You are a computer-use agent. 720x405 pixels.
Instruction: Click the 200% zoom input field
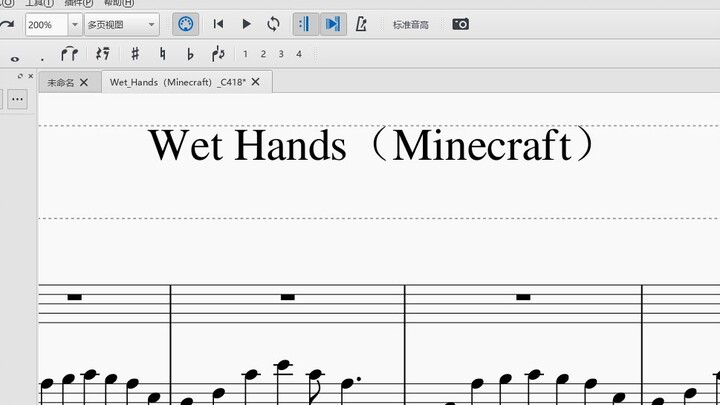(x=46, y=25)
